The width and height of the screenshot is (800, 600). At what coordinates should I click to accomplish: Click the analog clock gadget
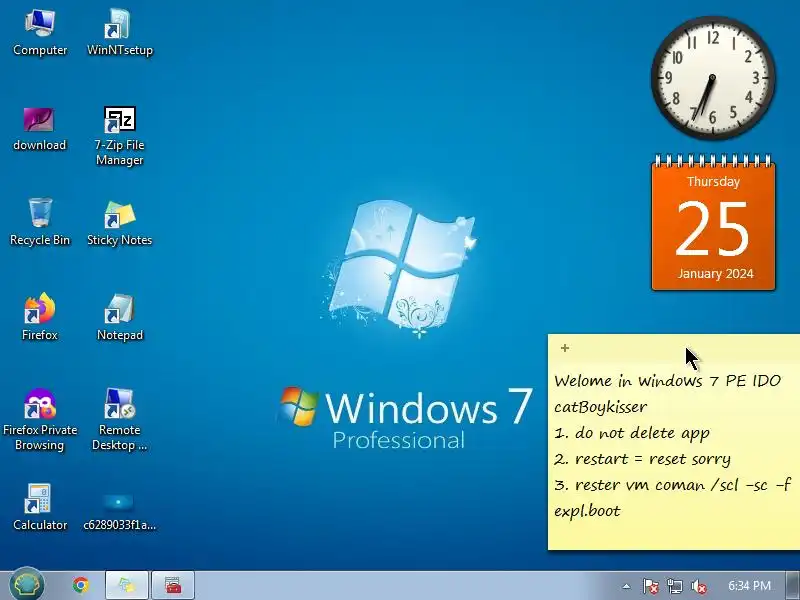point(713,78)
